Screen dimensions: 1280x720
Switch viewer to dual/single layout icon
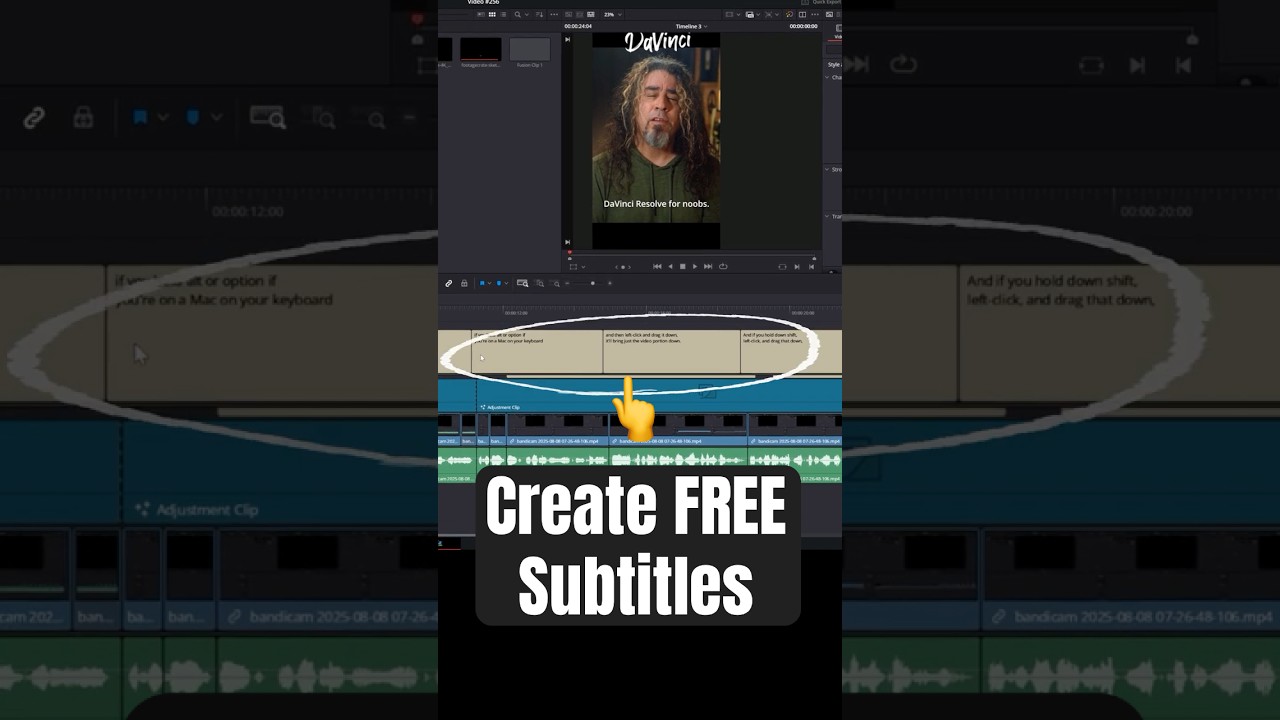tap(802, 14)
